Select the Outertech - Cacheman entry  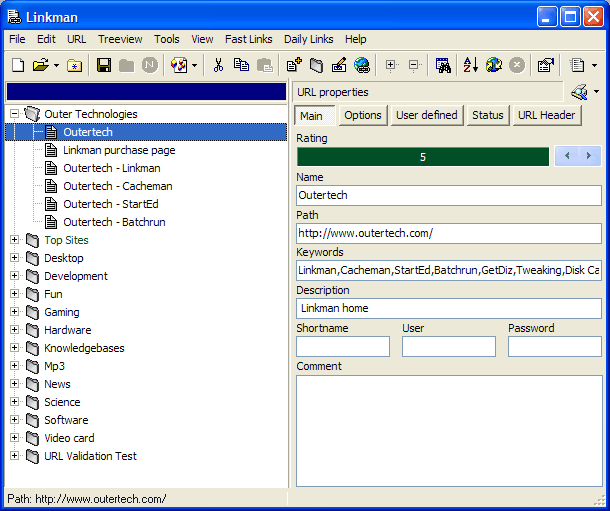pyautogui.click(x=117, y=186)
